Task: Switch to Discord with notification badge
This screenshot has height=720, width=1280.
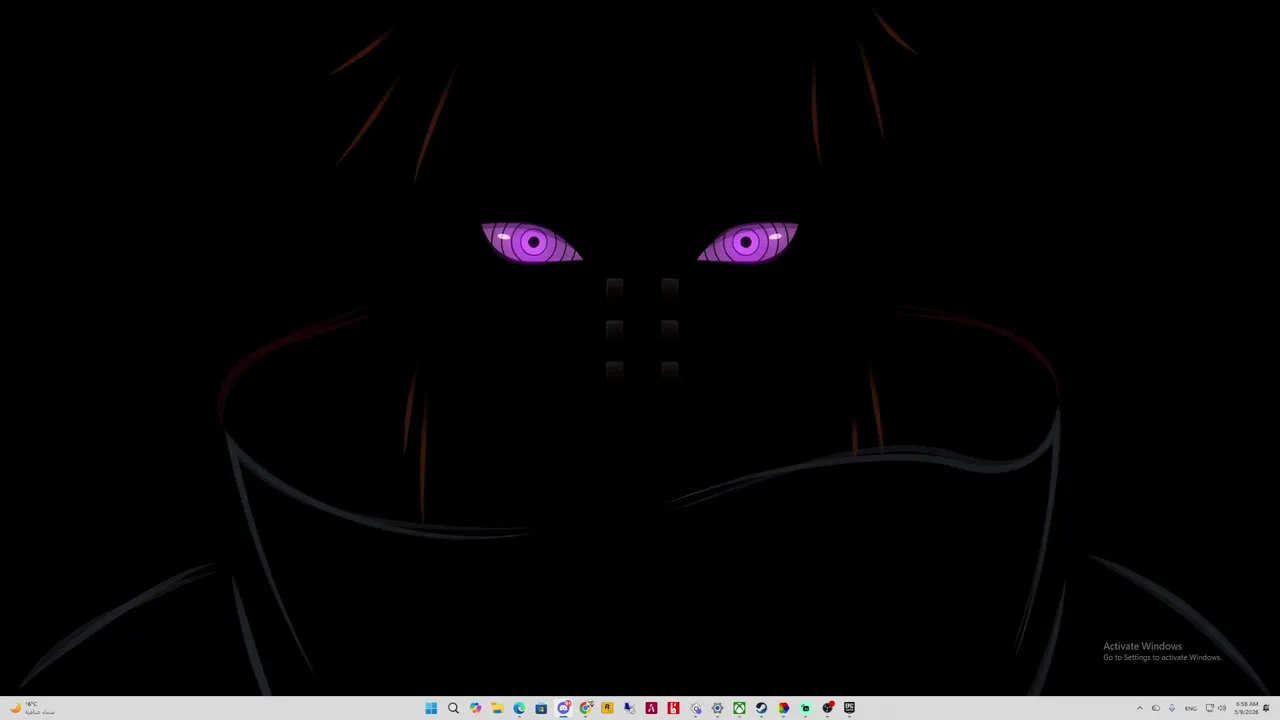Action: tap(564, 708)
